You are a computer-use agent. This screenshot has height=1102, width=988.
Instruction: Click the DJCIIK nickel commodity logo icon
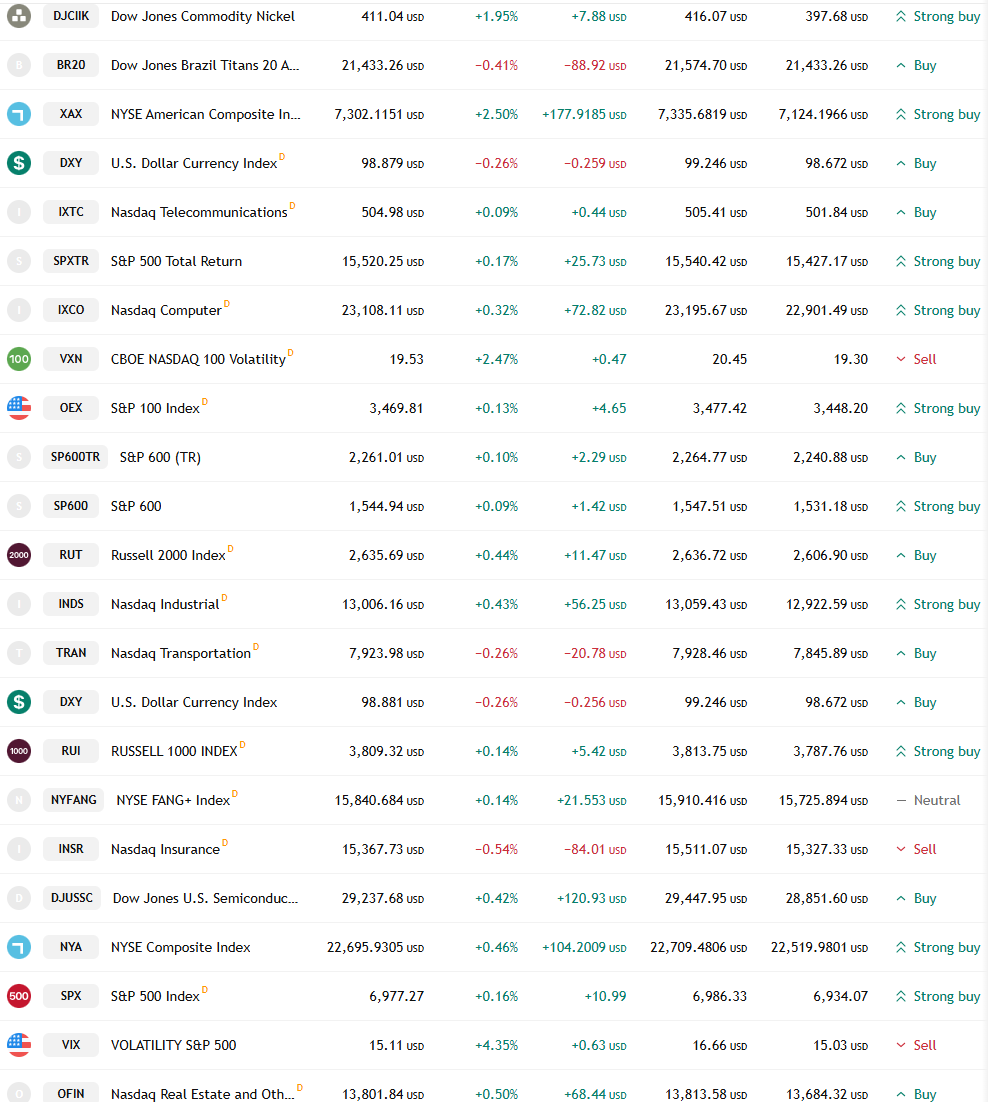coord(19,16)
